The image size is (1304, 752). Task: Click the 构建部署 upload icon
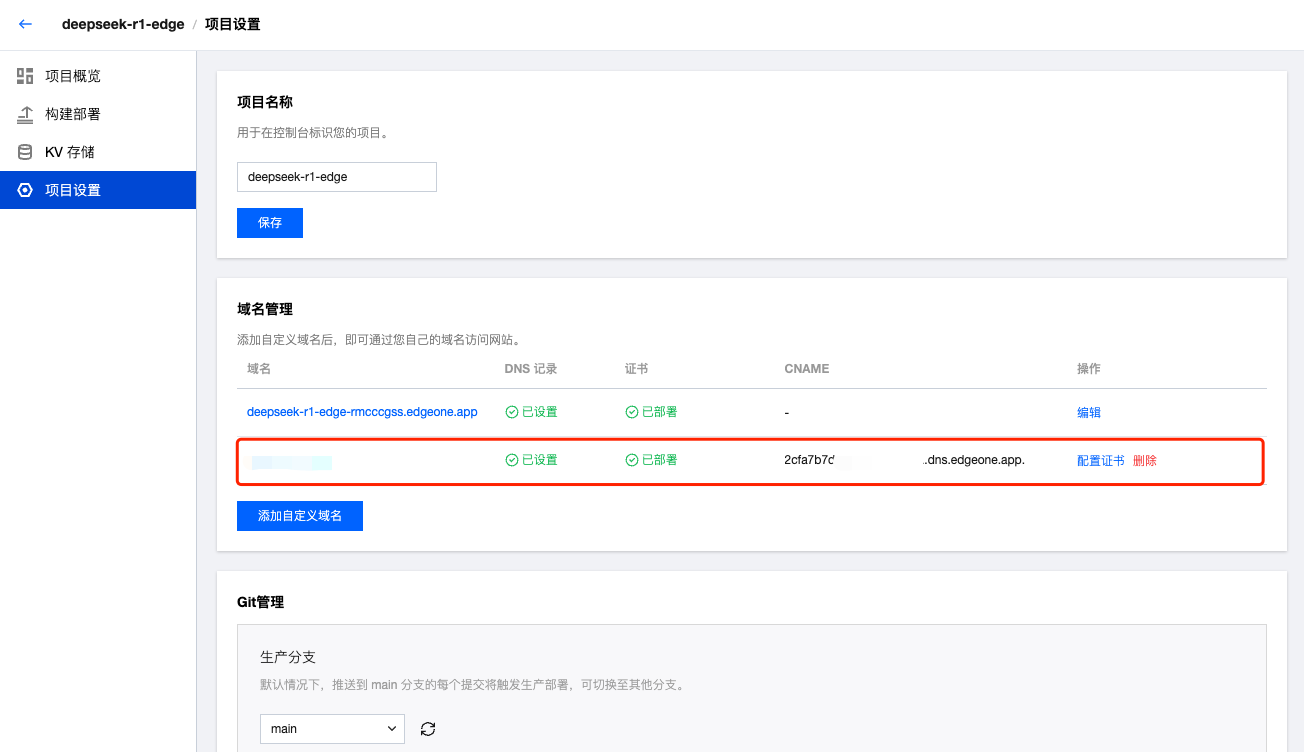(25, 114)
